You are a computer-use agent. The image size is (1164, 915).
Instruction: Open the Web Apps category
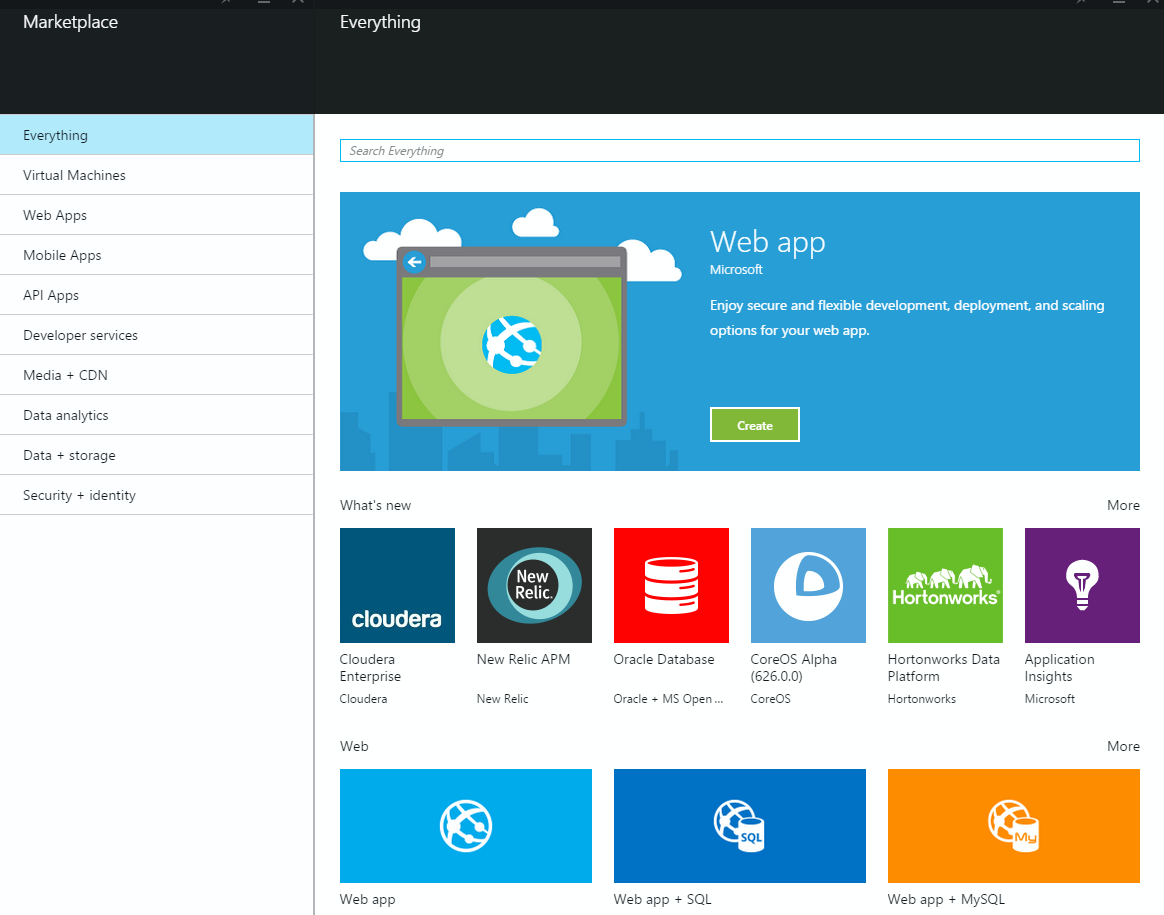point(55,215)
